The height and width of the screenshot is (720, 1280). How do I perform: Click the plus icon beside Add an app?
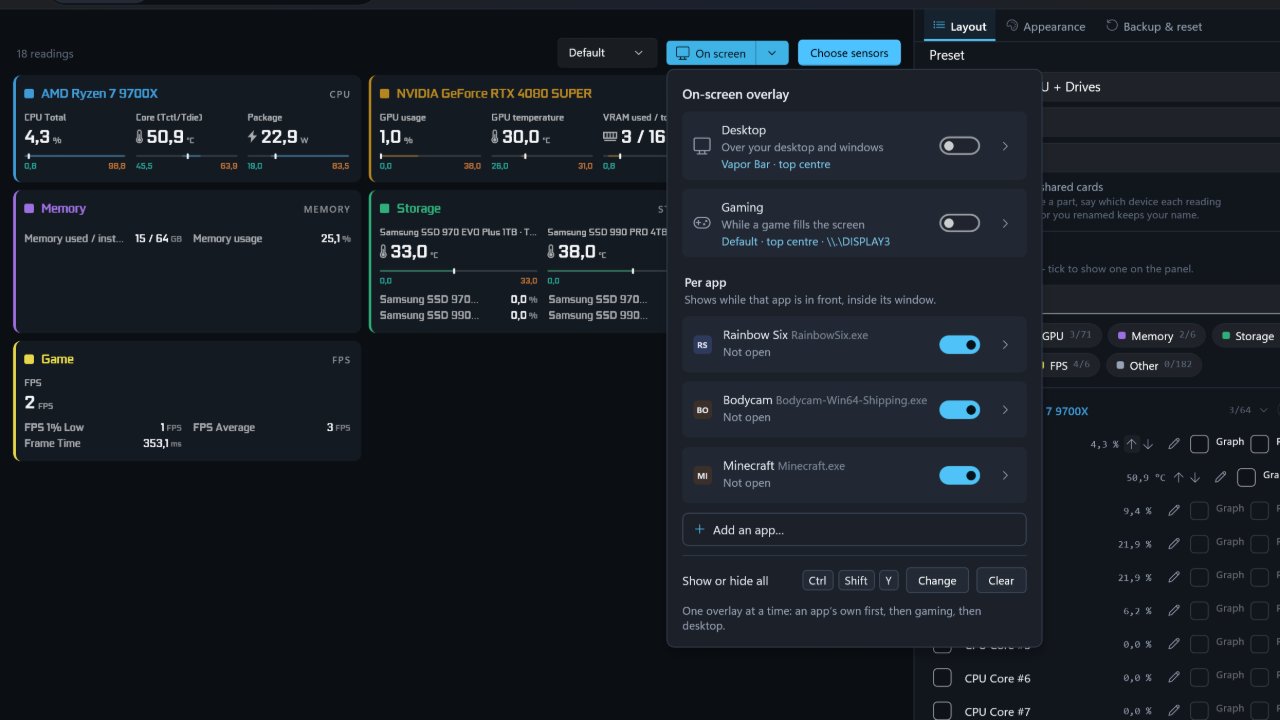699,530
